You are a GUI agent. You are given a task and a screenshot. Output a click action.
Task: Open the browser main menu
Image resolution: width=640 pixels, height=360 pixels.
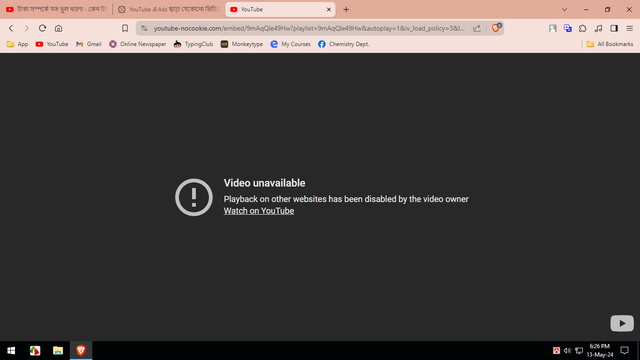coord(629,28)
